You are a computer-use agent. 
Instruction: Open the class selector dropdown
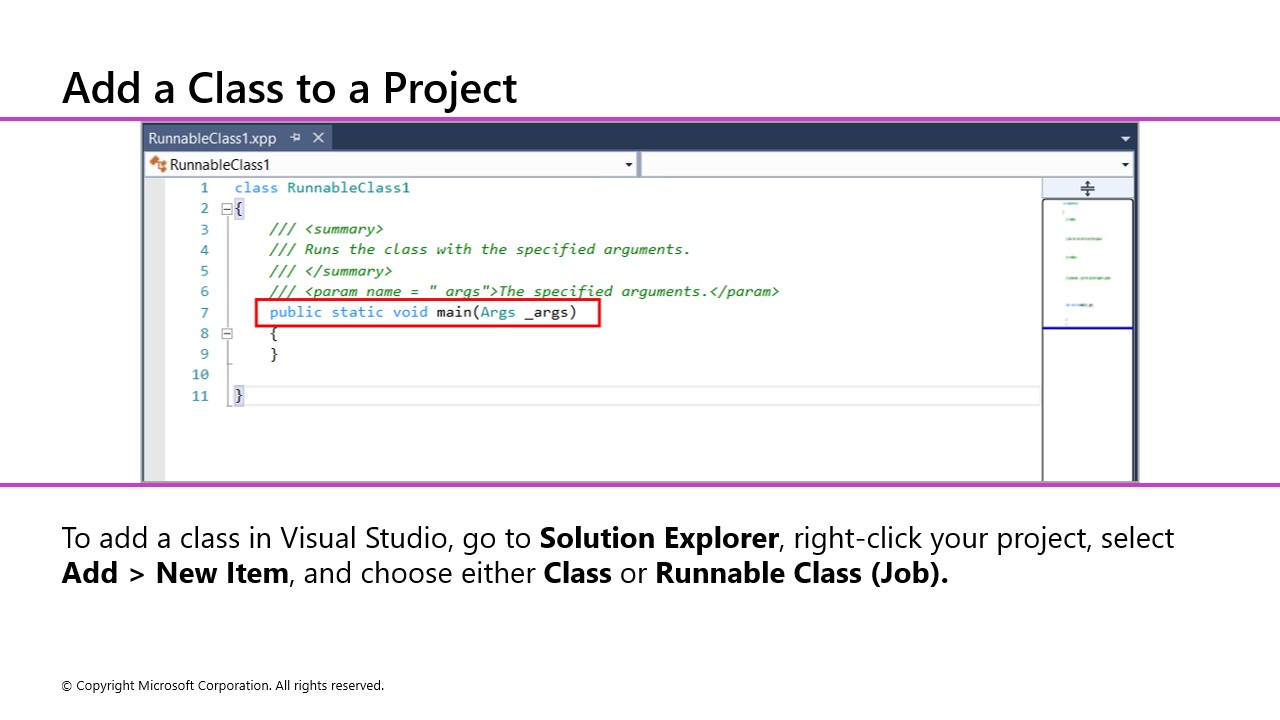click(x=628, y=163)
